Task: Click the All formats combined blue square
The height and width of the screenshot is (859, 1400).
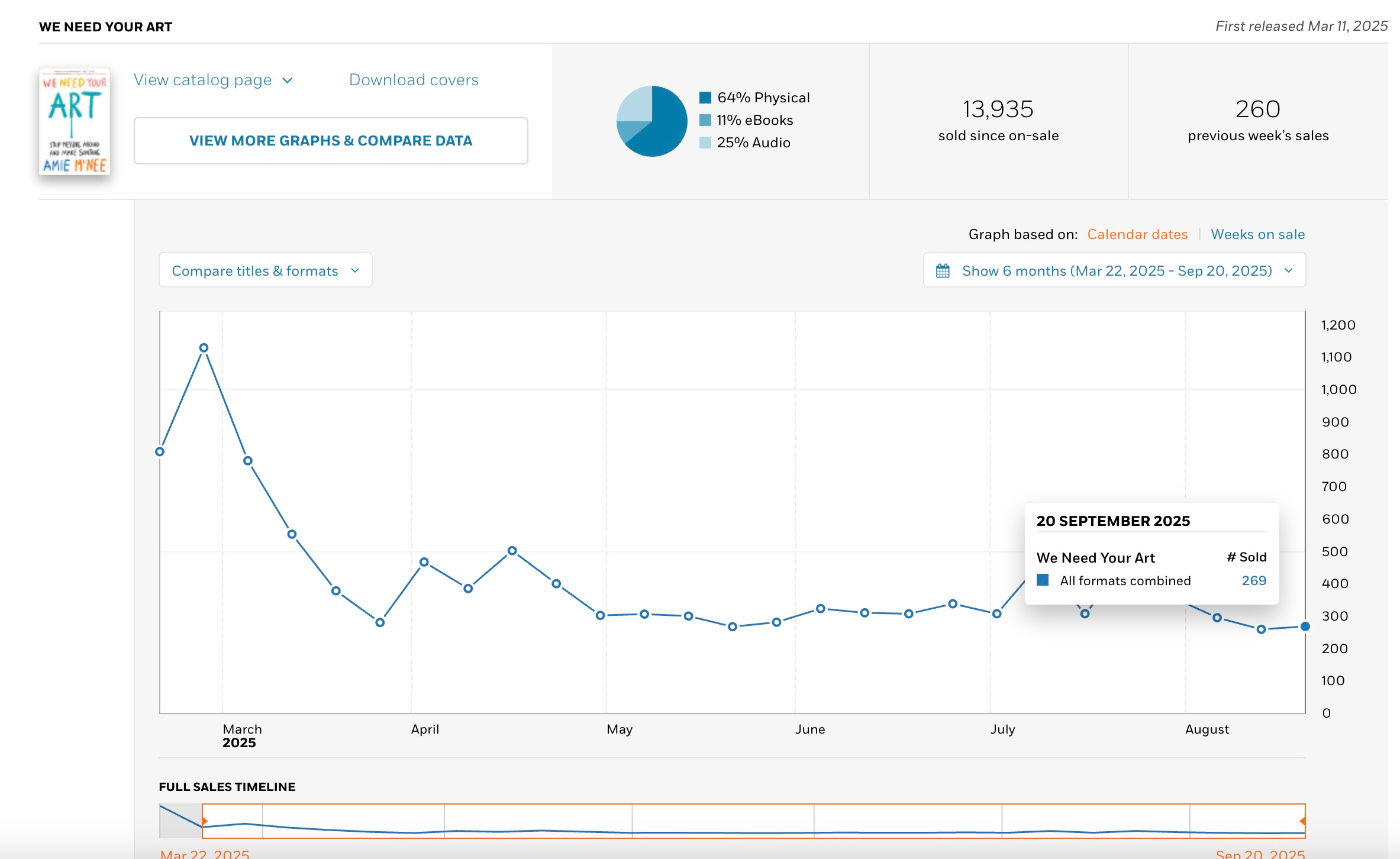Action: click(1043, 580)
